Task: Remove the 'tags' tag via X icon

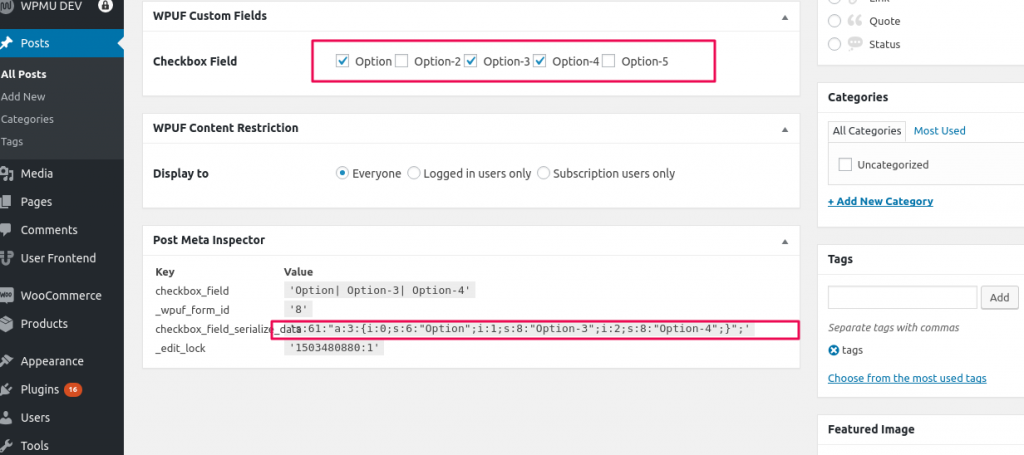Action: pyautogui.click(x=833, y=350)
